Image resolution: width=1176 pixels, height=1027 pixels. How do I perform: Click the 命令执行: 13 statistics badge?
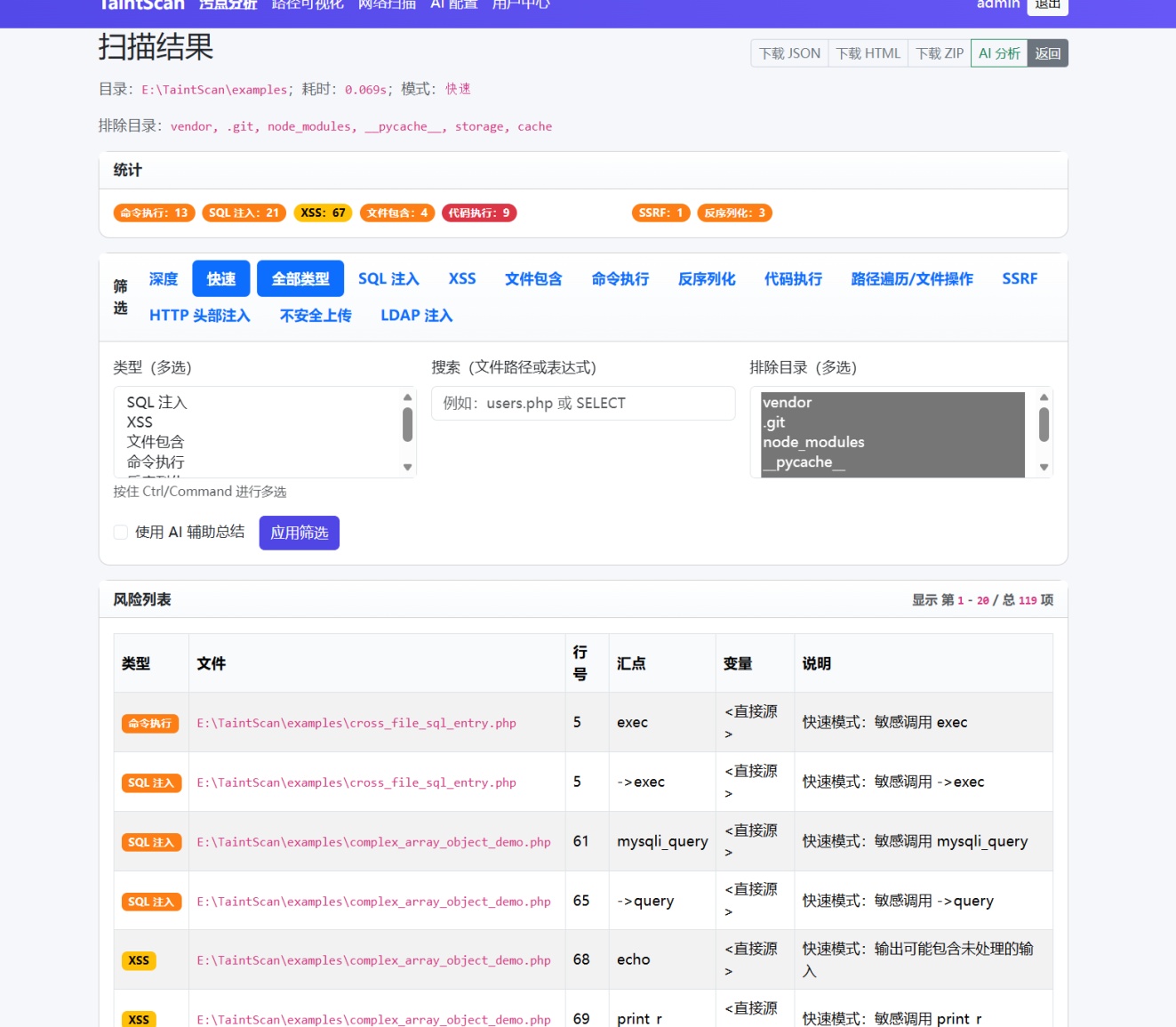pyautogui.click(x=154, y=213)
